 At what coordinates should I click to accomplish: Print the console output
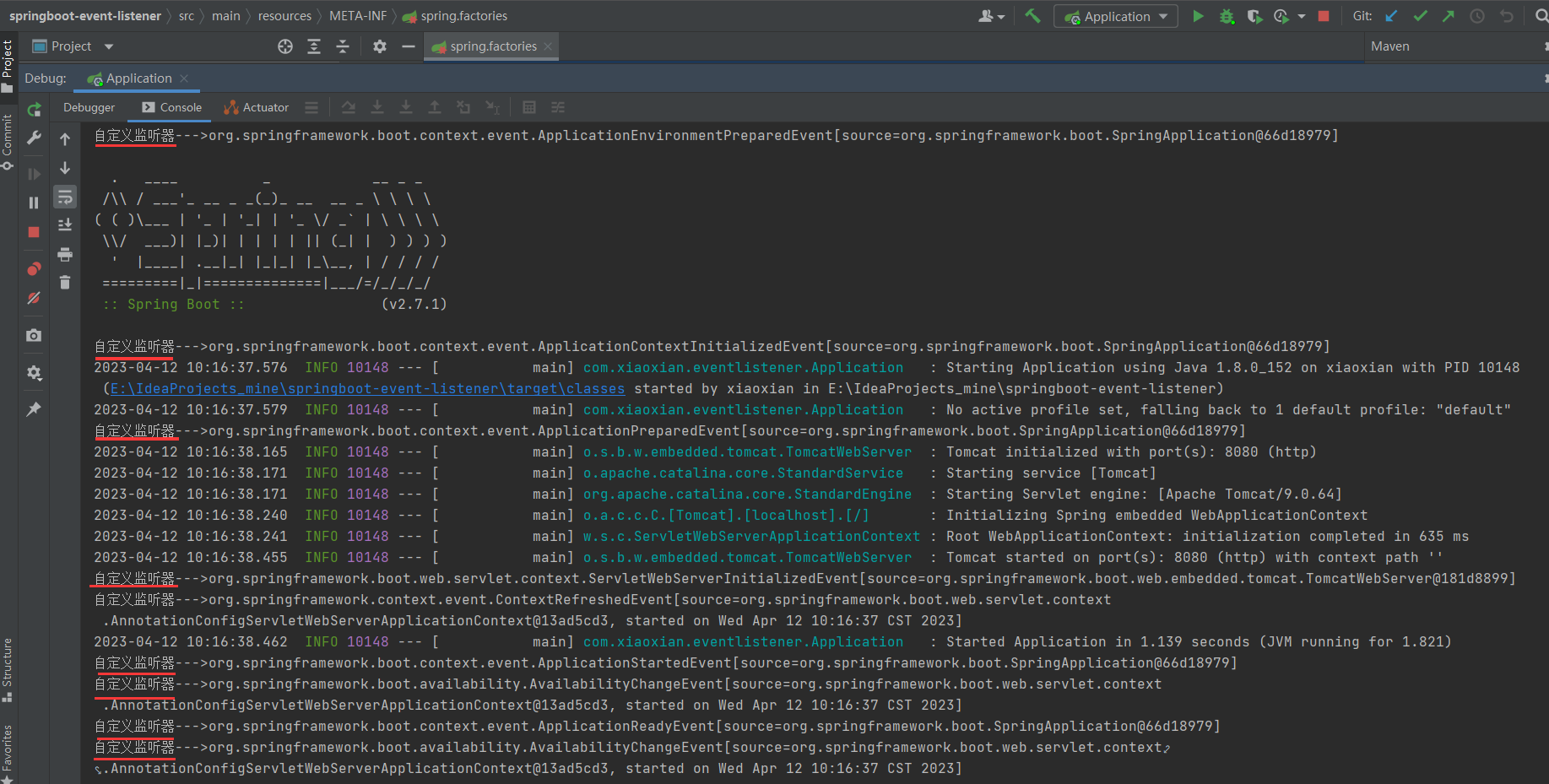tap(65, 254)
